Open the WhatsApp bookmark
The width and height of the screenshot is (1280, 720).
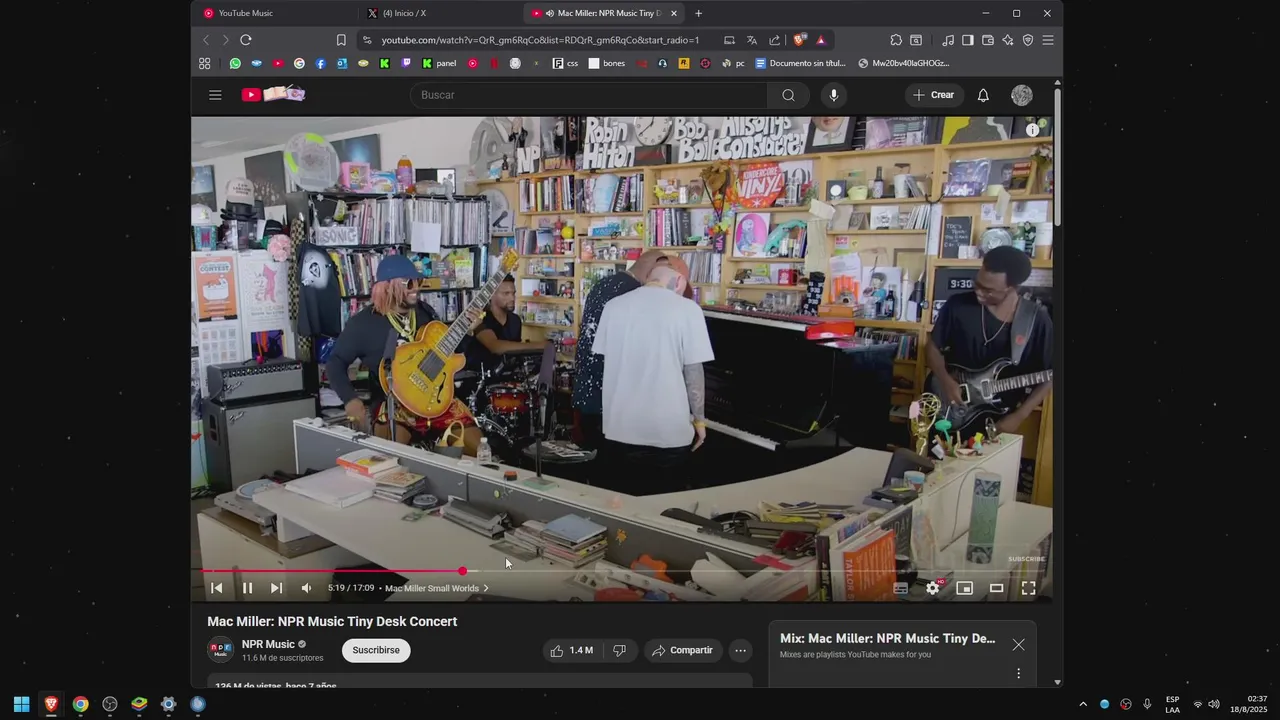pos(235,63)
